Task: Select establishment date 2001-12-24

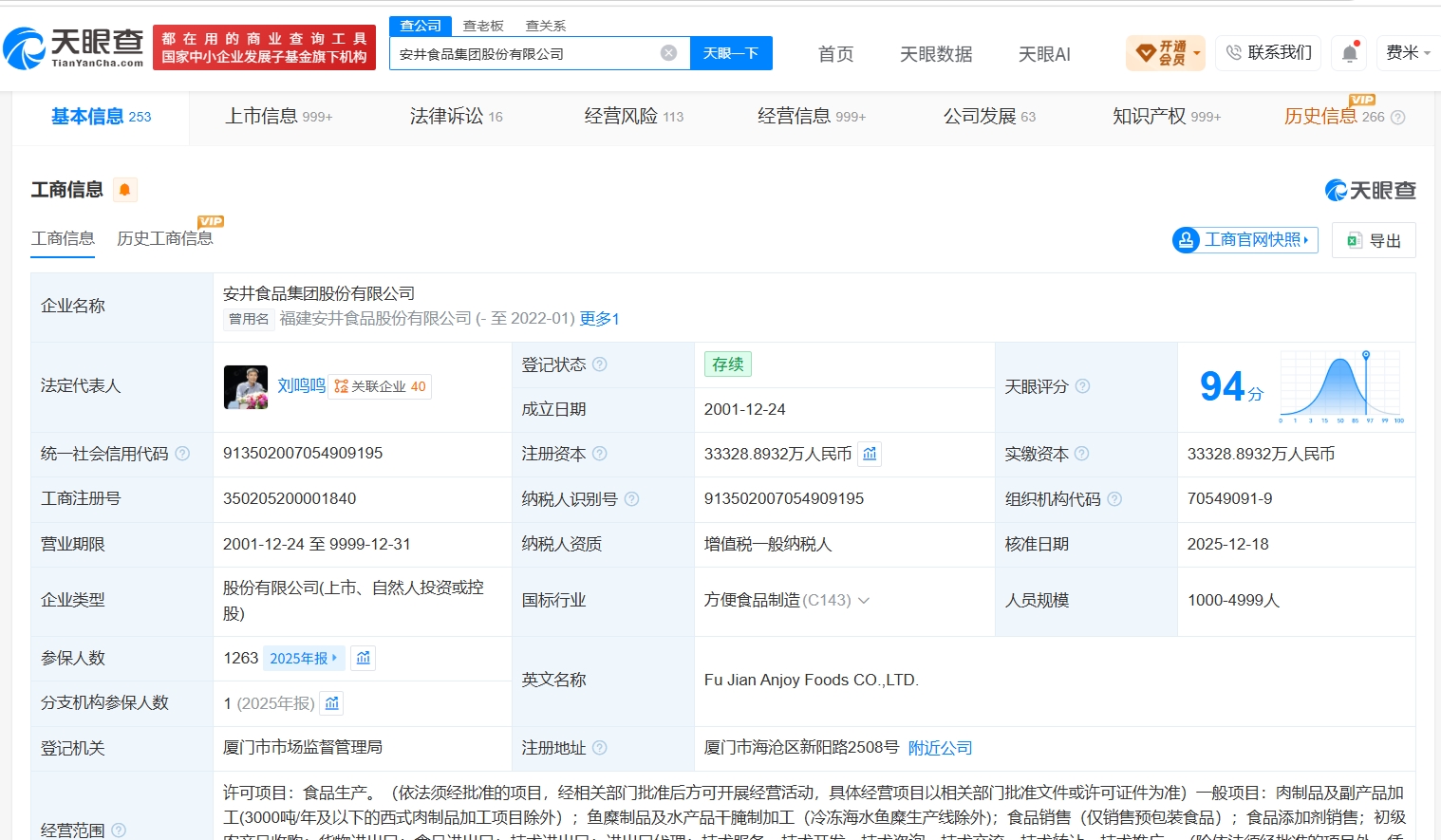Action: point(745,410)
